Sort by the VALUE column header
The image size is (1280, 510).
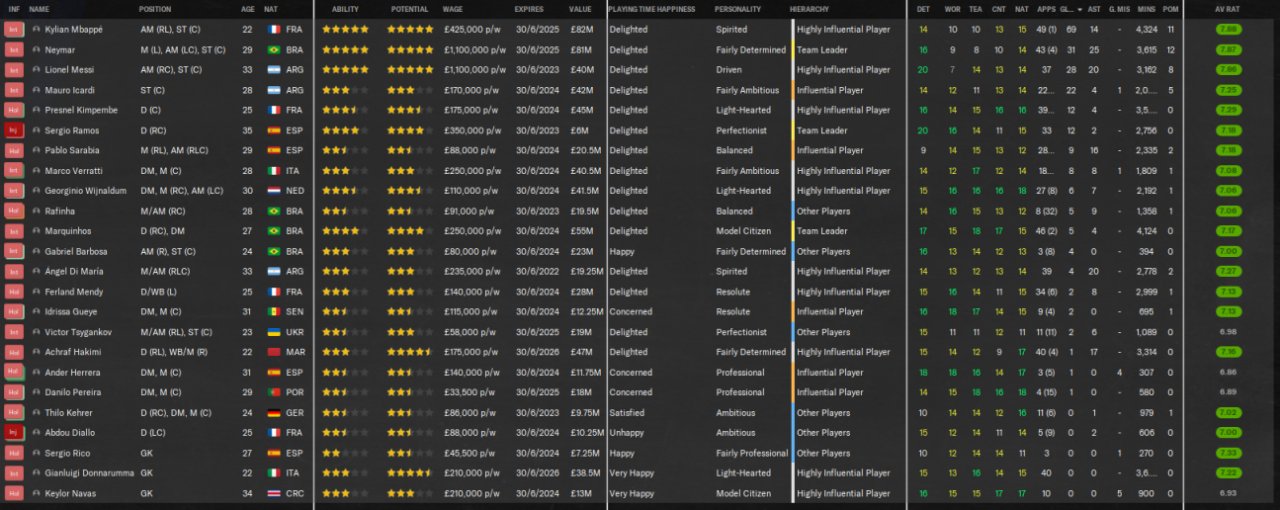580,9
